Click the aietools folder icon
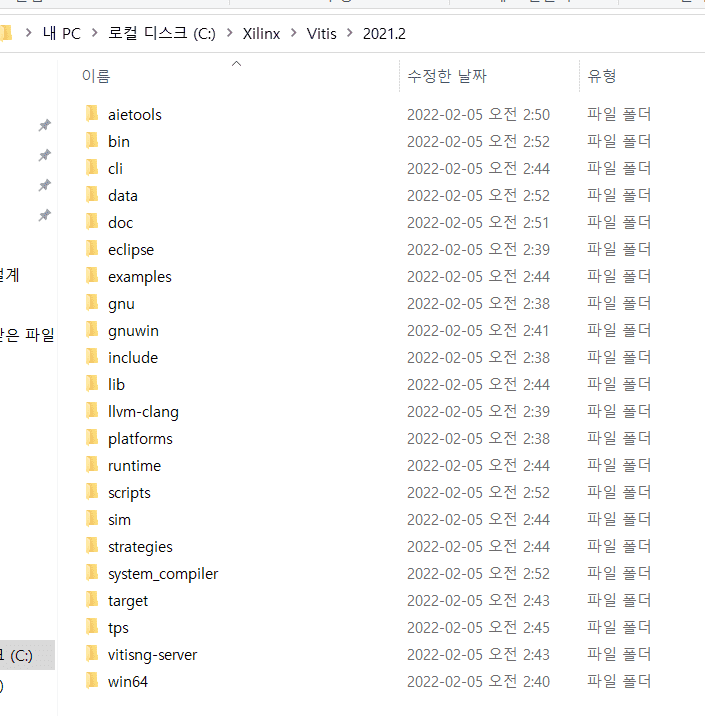The image size is (705, 716). (x=92, y=114)
